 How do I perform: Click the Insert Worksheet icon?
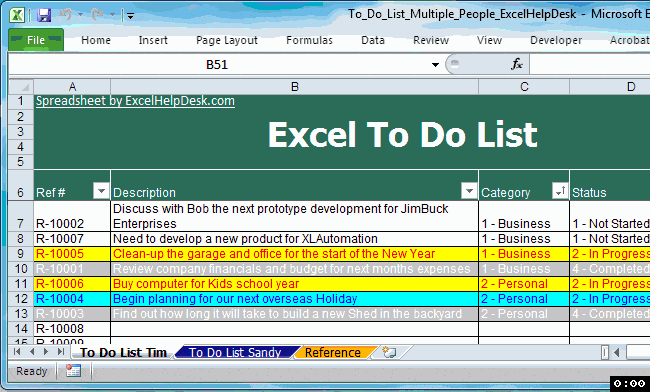pos(389,352)
